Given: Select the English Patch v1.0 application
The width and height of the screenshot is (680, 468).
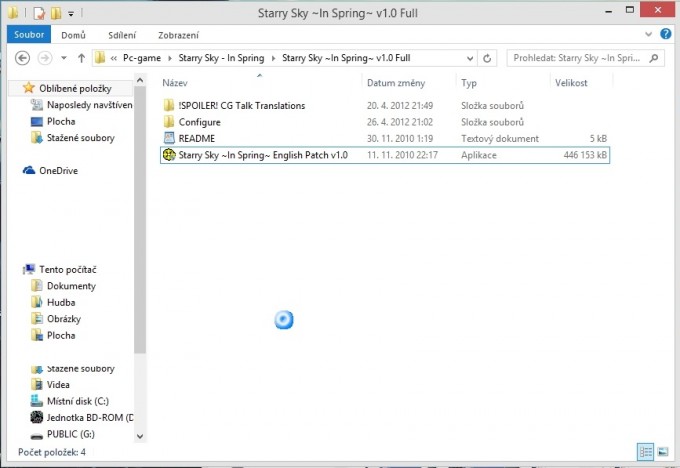Looking at the screenshot, I should tap(385, 155).
